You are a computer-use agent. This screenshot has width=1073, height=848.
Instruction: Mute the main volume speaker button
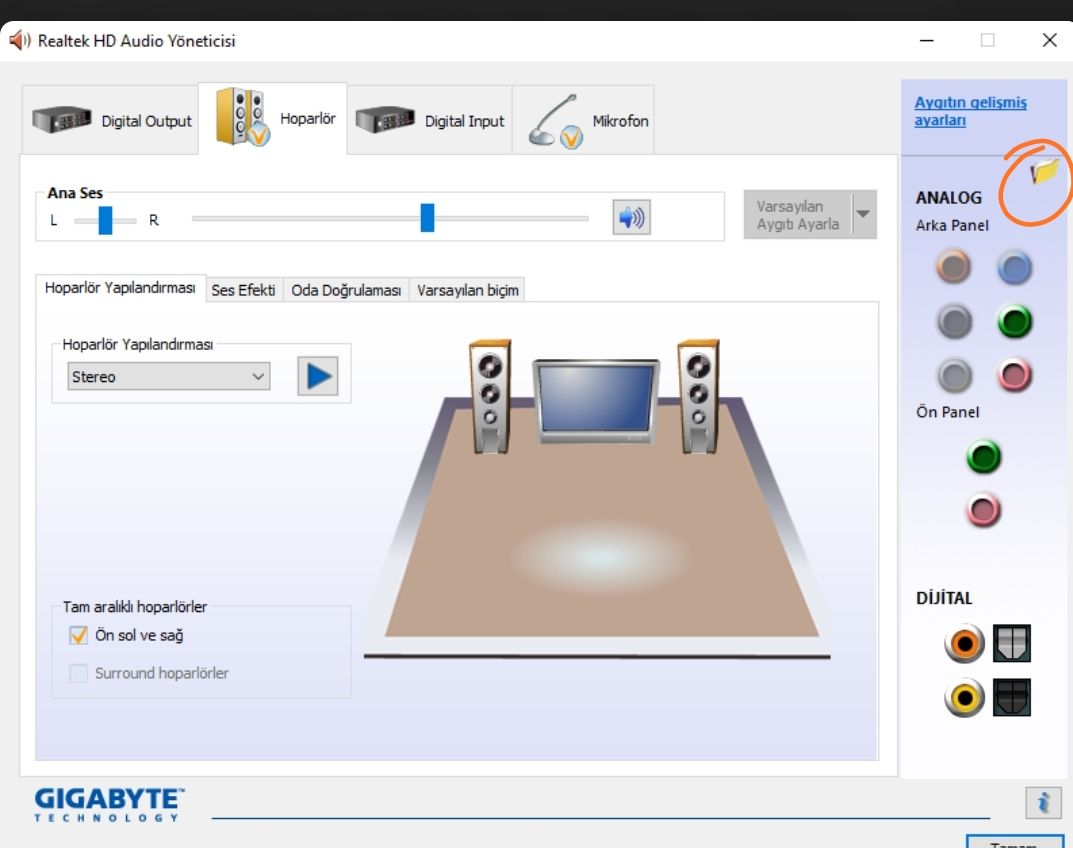(x=631, y=218)
